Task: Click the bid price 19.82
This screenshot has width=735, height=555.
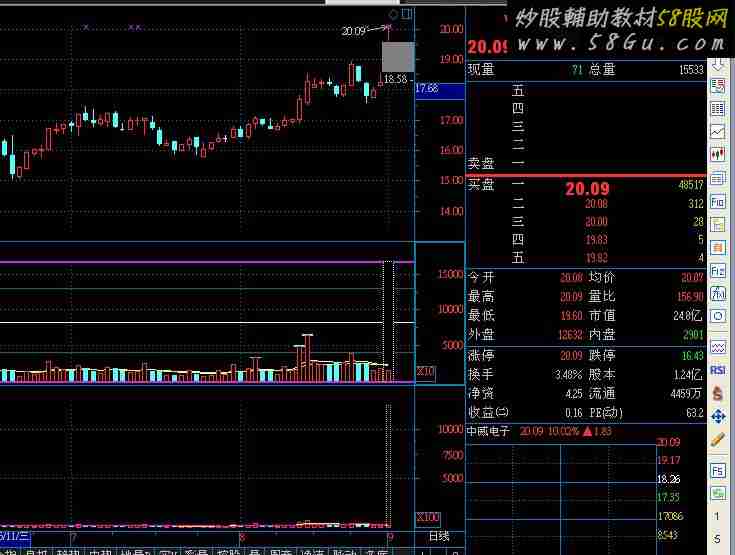Action: pos(596,258)
